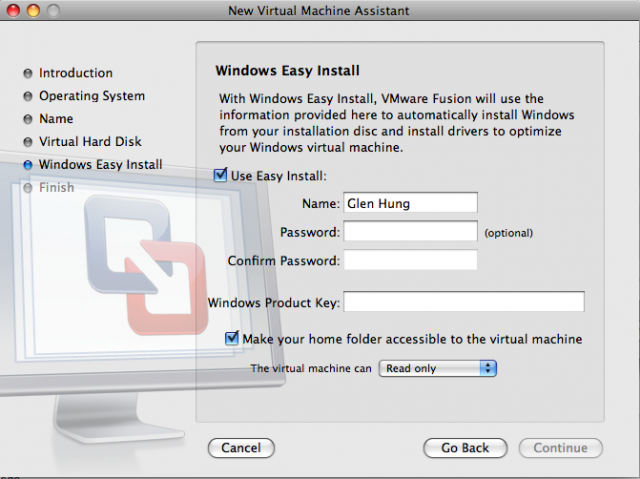Viewport: 640px width, 479px height.
Task: Toggle Make your home folder accessible checkbox
Action: coord(232,338)
